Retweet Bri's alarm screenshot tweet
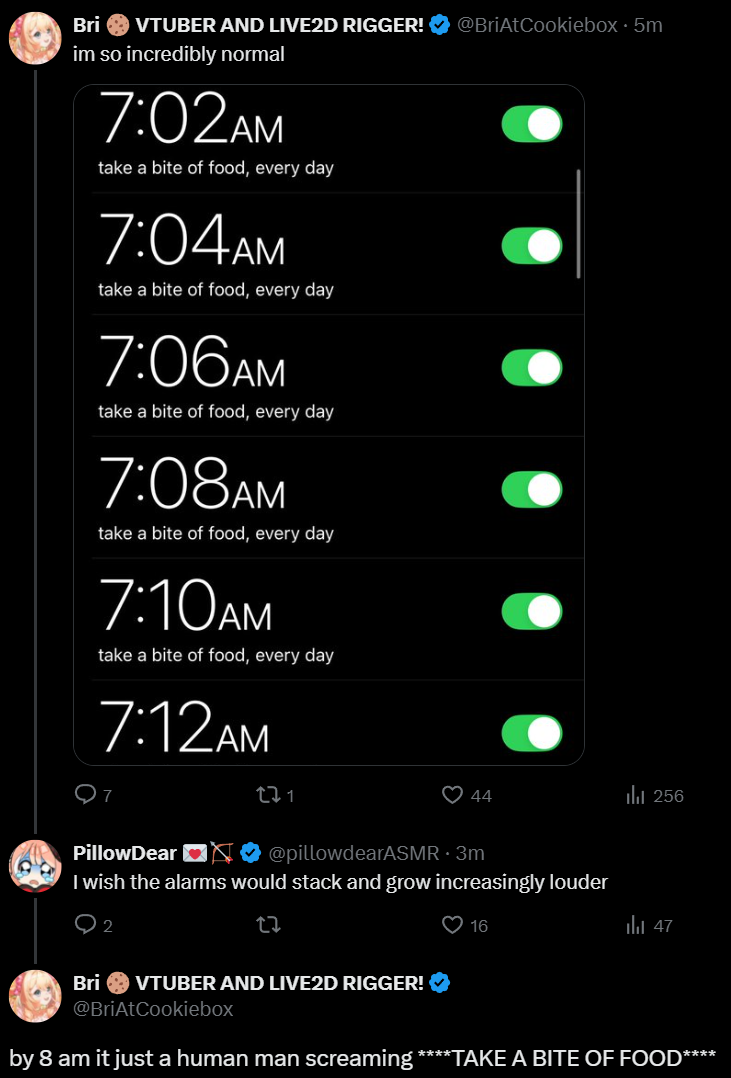The image size is (731, 1078). (x=275, y=795)
